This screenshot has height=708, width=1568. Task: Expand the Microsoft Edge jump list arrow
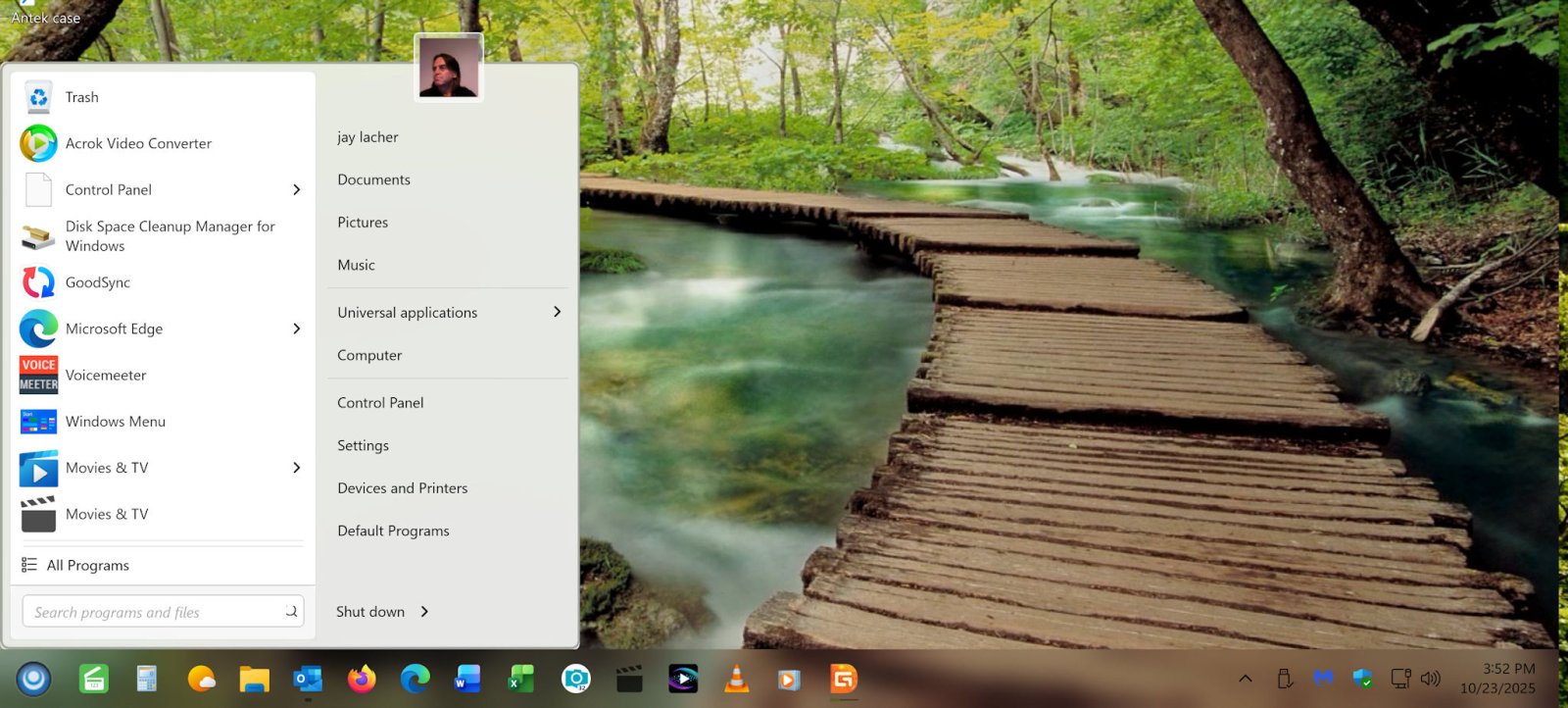296,329
